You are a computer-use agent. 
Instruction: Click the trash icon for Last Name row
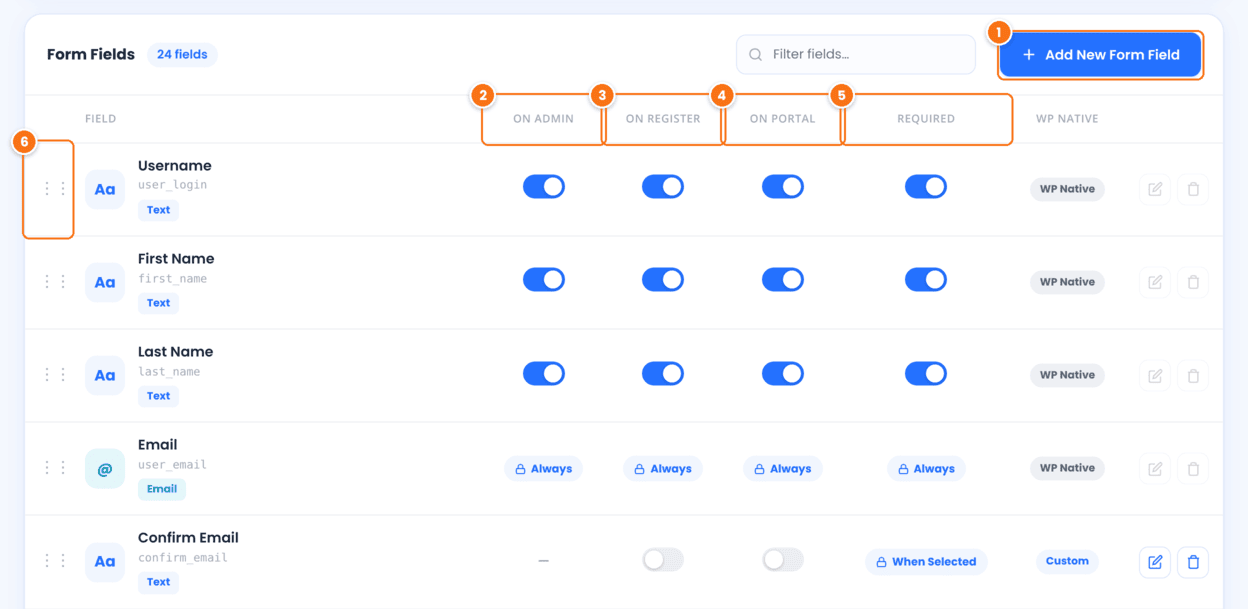click(x=1193, y=375)
